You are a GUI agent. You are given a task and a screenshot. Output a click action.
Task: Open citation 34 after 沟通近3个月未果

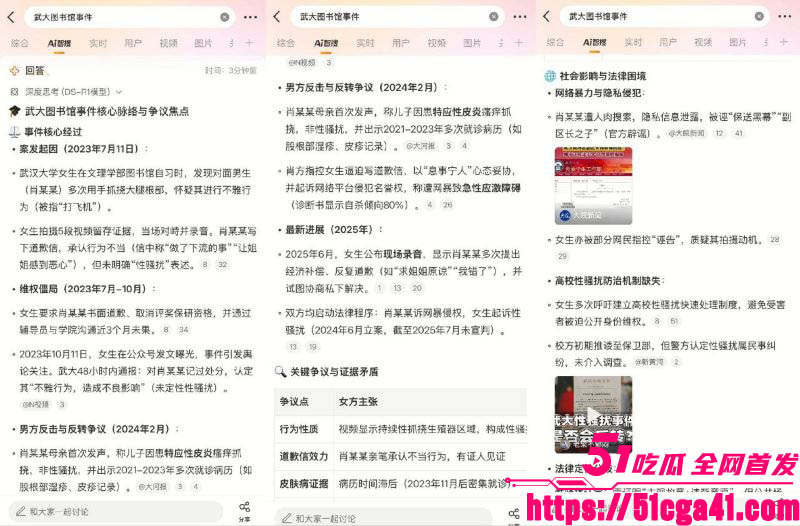pyautogui.click(x=183, y=330)
